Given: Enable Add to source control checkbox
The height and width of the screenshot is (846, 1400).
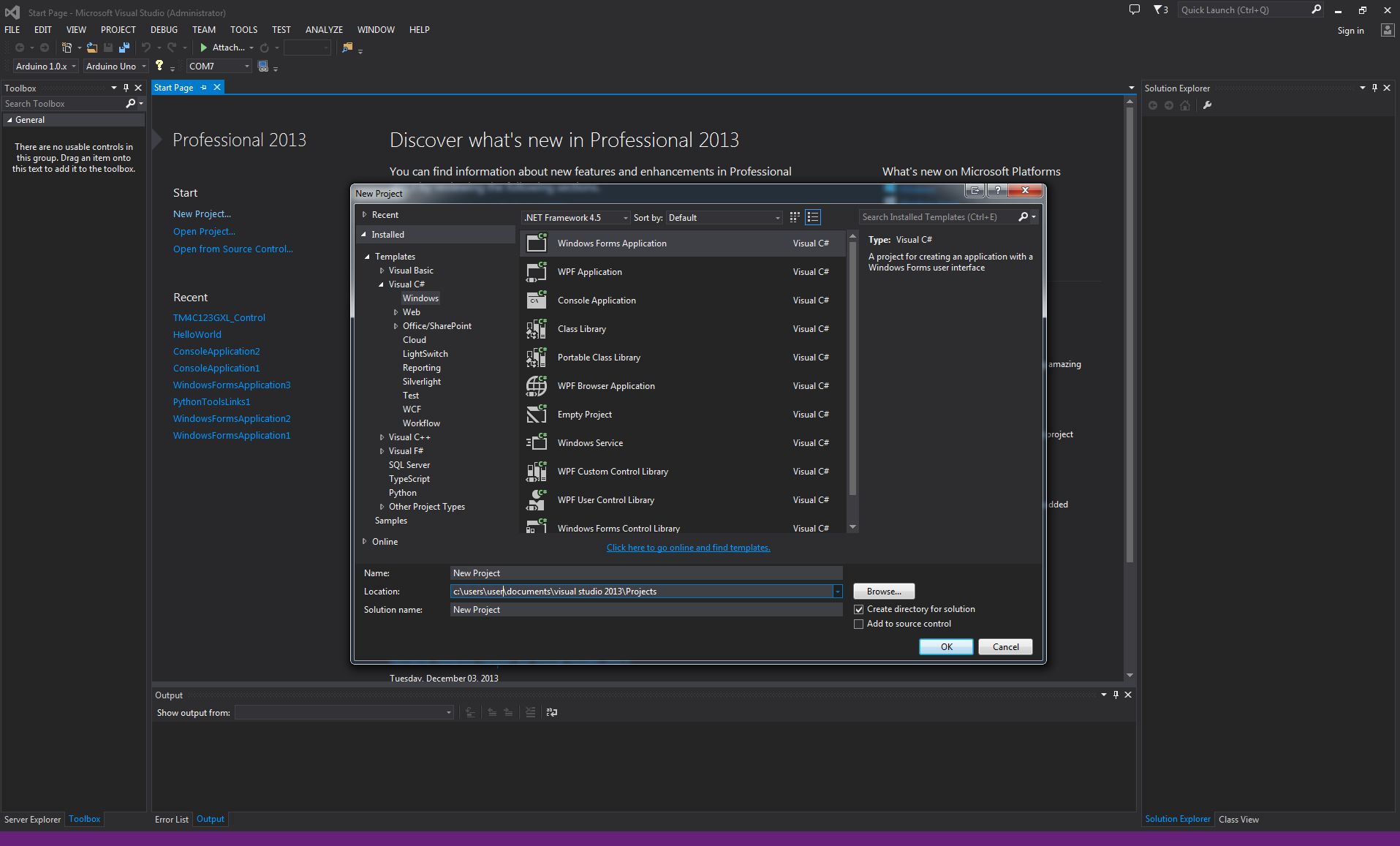Looking at the screenshot, I should pyautogui.click(x=859, y=624).
